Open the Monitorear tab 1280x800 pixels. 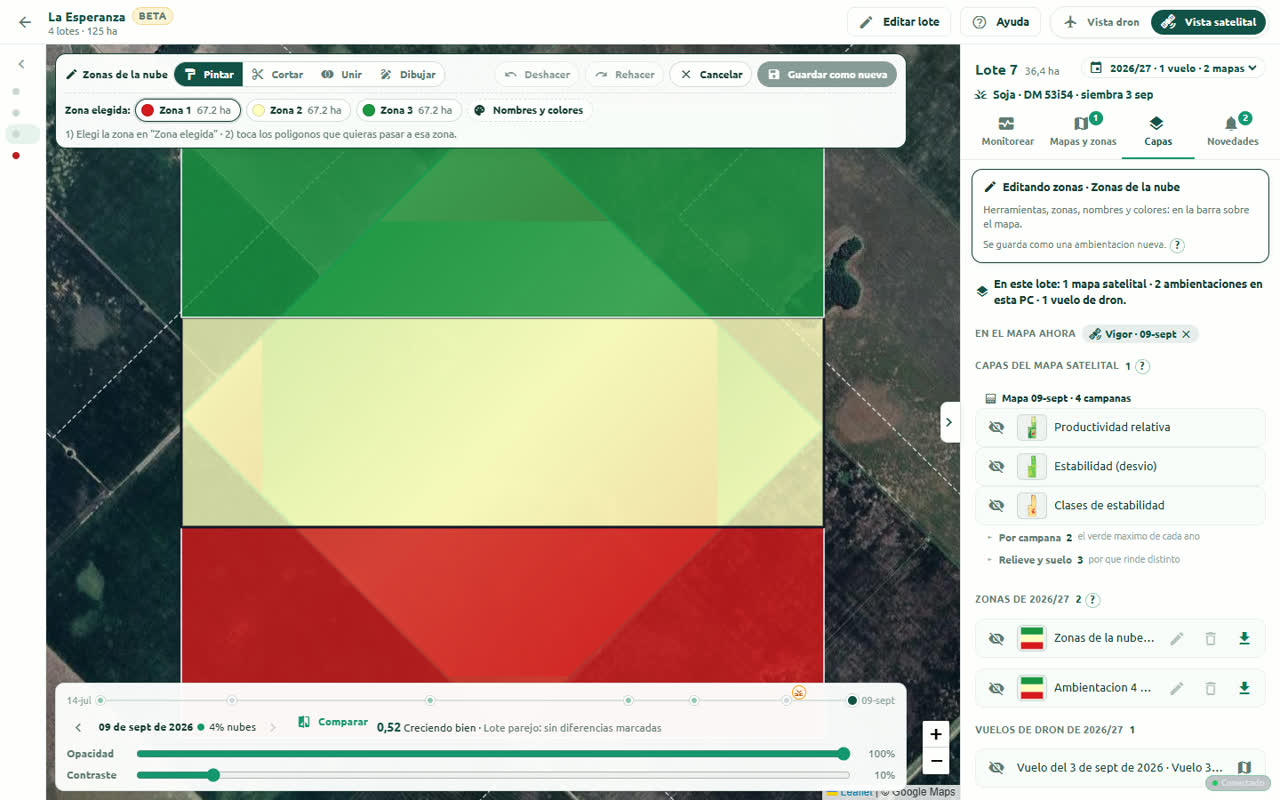tap(1007, 132)
